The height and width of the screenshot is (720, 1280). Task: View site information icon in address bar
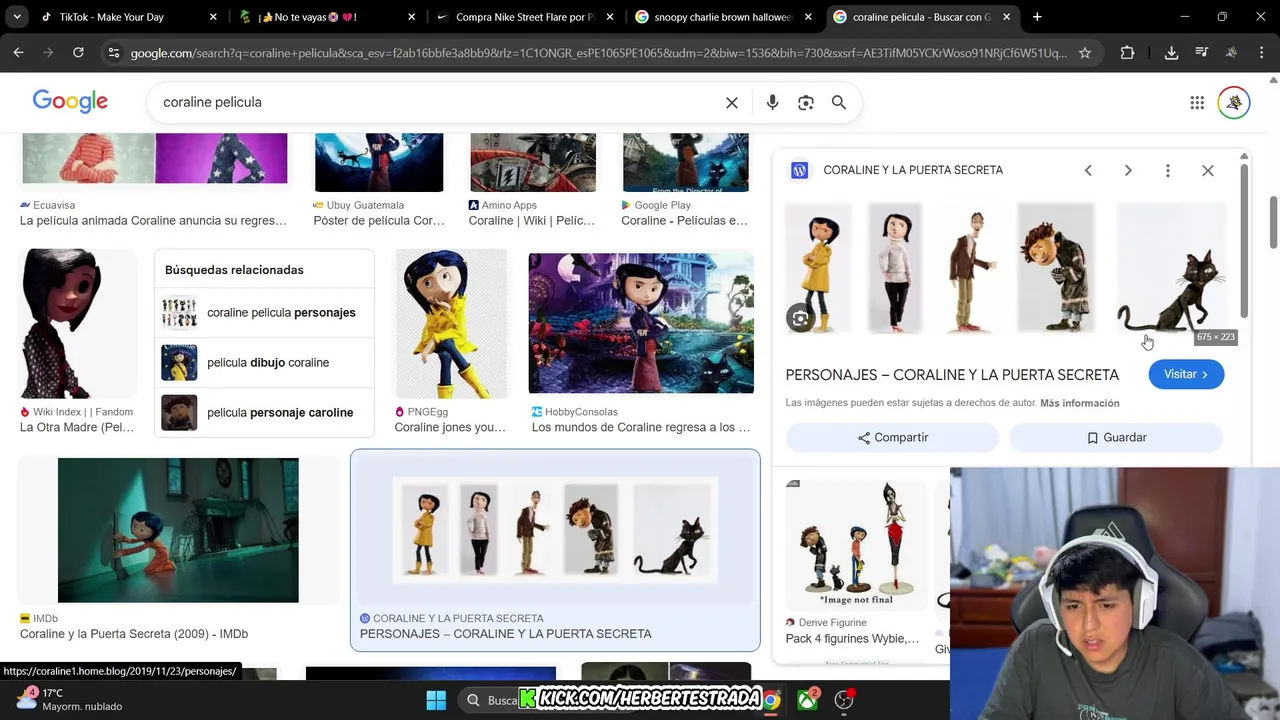(113, 53)
